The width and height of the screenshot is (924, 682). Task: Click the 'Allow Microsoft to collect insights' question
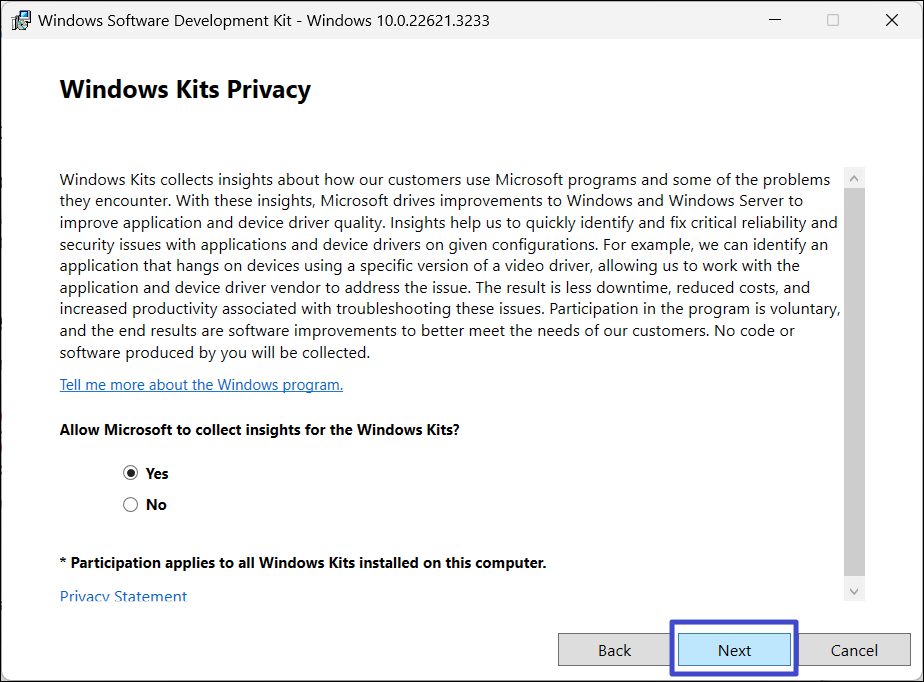click(x=259, y=429)
